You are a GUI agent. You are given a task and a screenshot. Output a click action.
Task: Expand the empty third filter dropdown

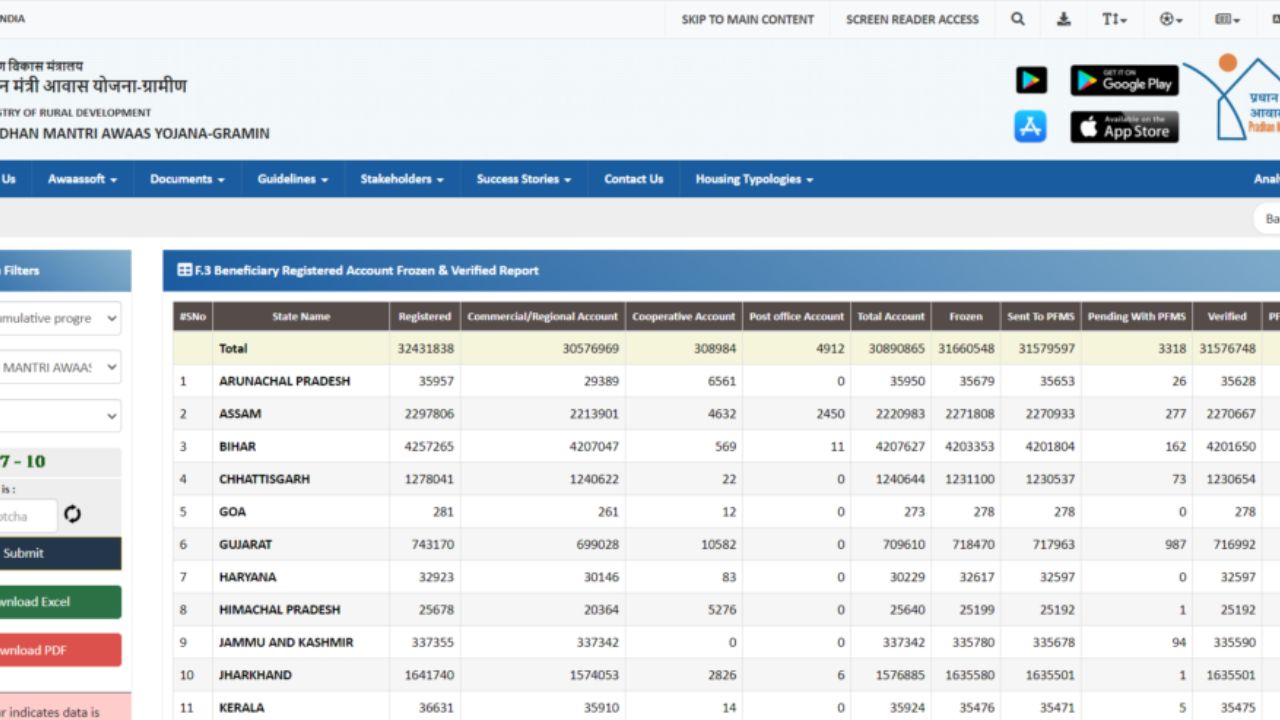pyautogui.click(x=58, y=415)
